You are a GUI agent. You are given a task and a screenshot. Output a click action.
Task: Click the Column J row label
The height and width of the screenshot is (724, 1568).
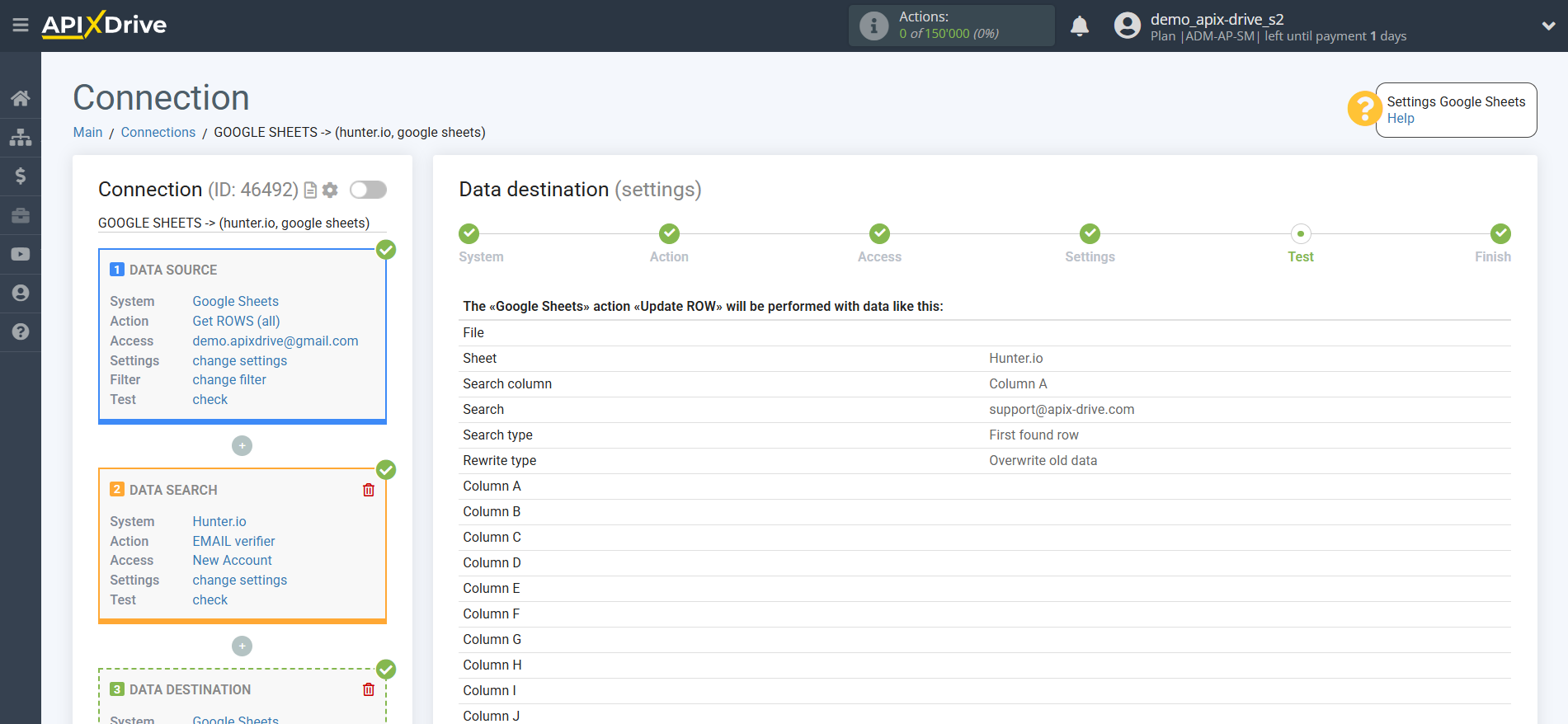tap(492, 716)
